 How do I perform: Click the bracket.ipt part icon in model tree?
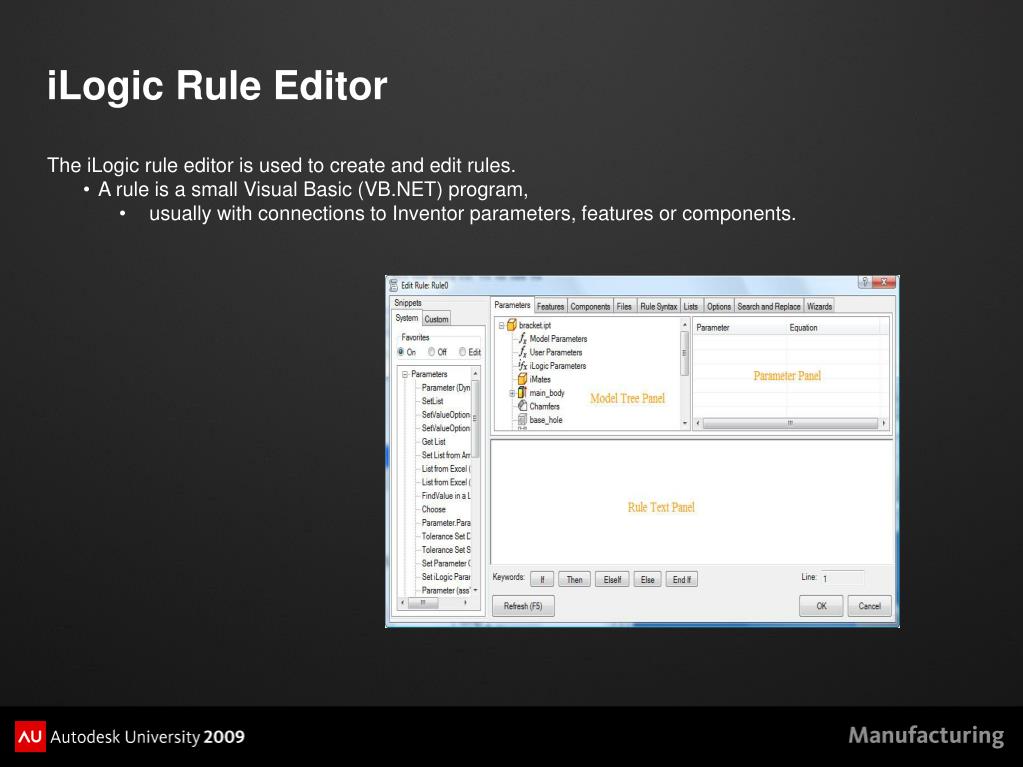[x=512, y=325]
